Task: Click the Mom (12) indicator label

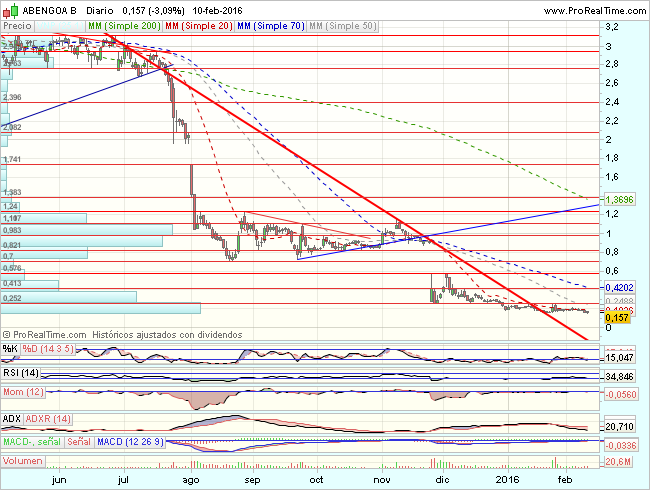Action: point(23,392)
